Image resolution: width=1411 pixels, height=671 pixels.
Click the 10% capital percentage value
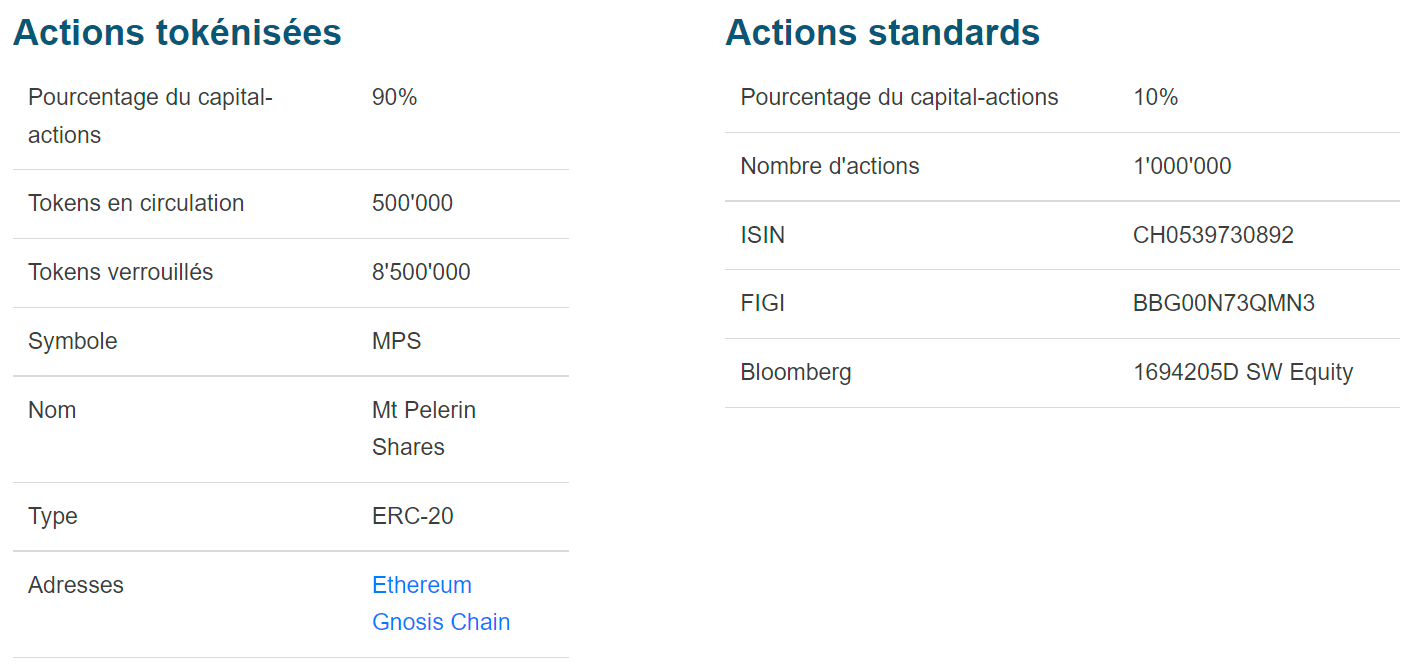coord(1155,97)
